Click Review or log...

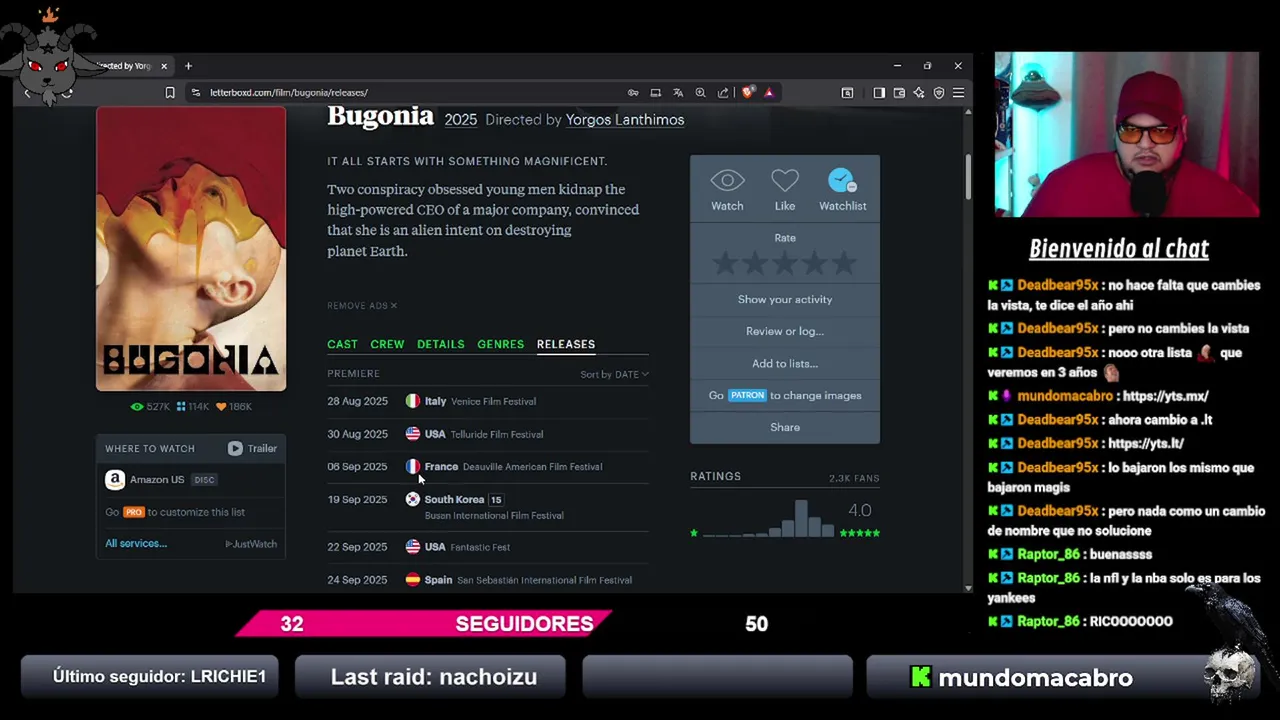pyautogui.click(x=785, y=331)
